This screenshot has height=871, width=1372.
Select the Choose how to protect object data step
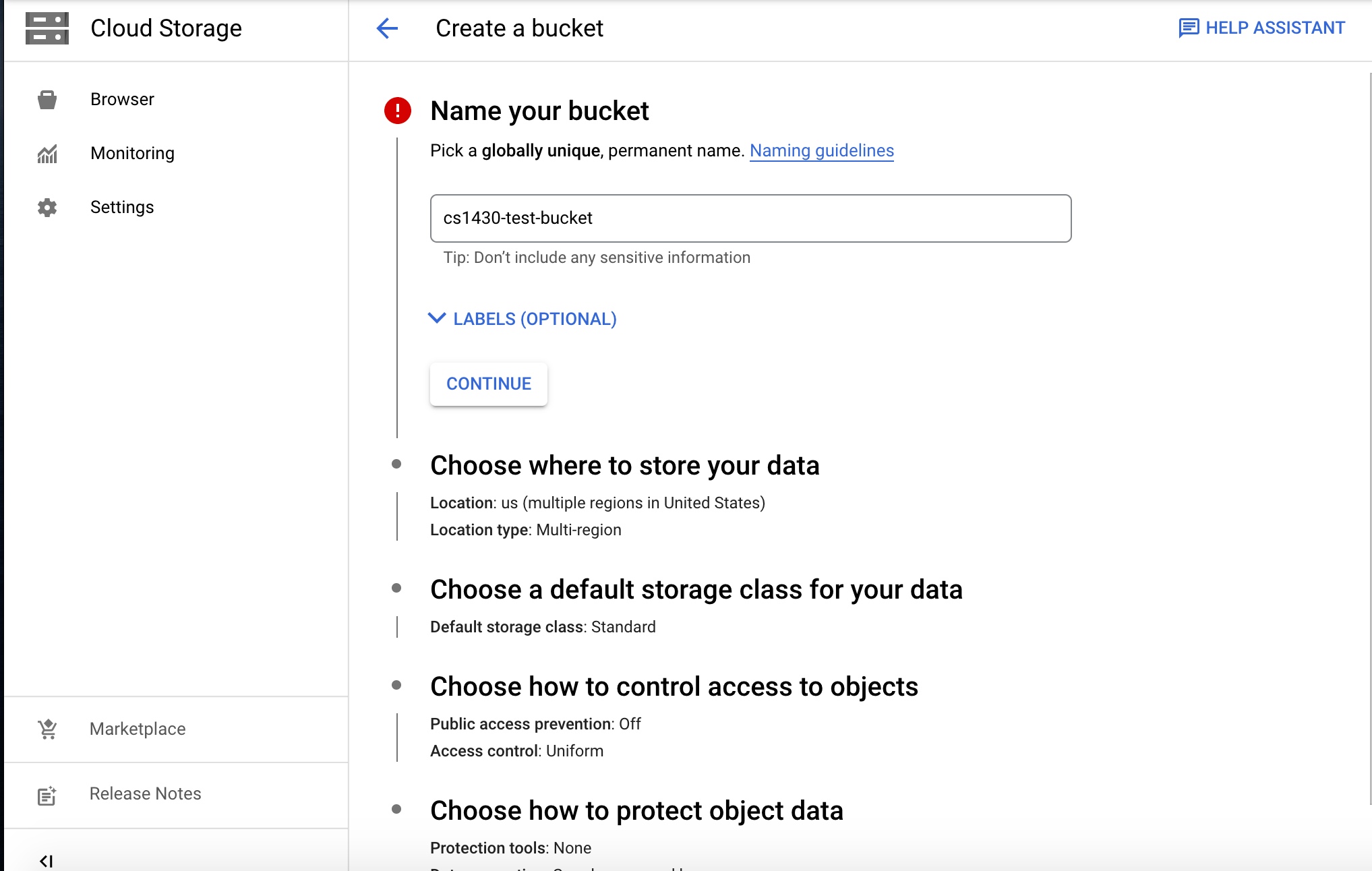(x=636, y=810)
